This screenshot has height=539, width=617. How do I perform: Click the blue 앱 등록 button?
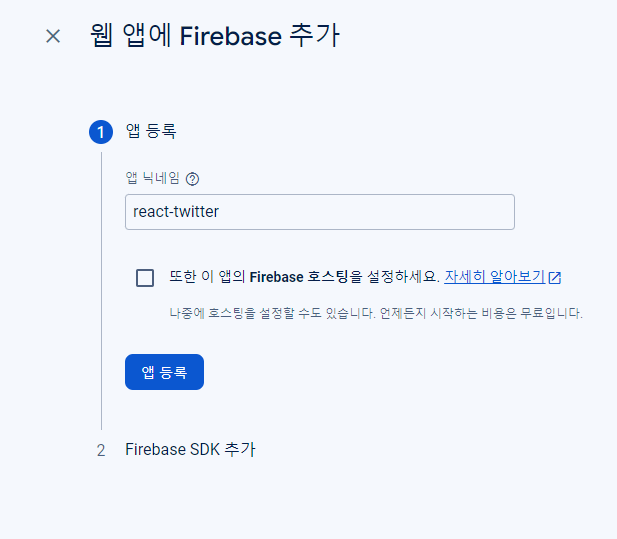tap(164, 372)
